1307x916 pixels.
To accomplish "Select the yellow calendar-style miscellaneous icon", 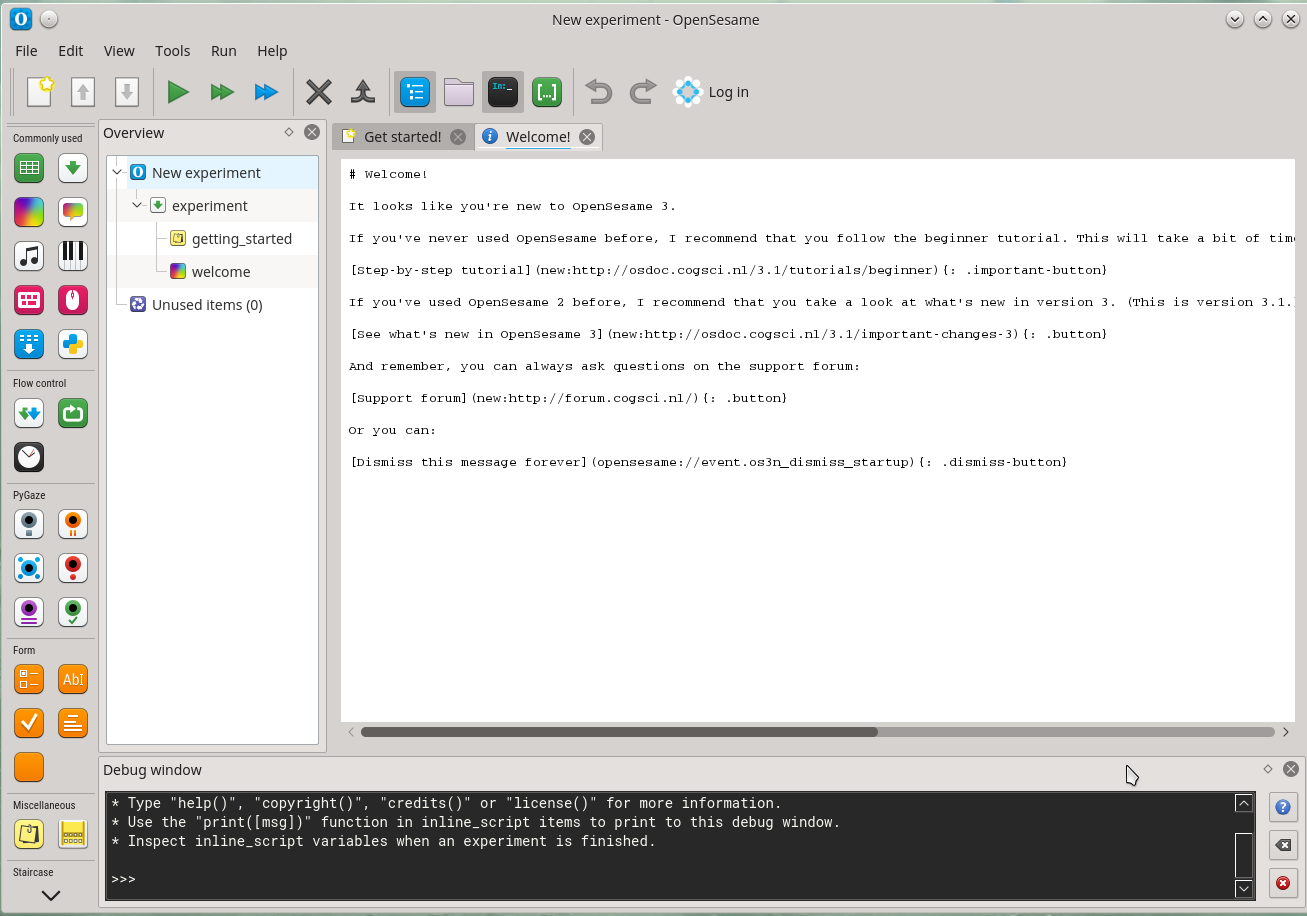I will click(x=73, y=834).
